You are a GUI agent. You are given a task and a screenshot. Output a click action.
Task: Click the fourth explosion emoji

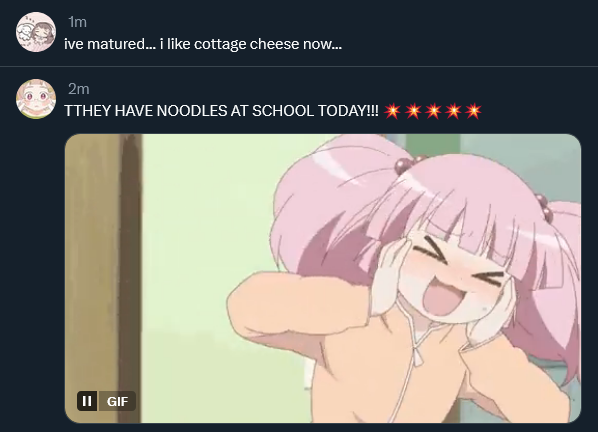coord(453,111)
